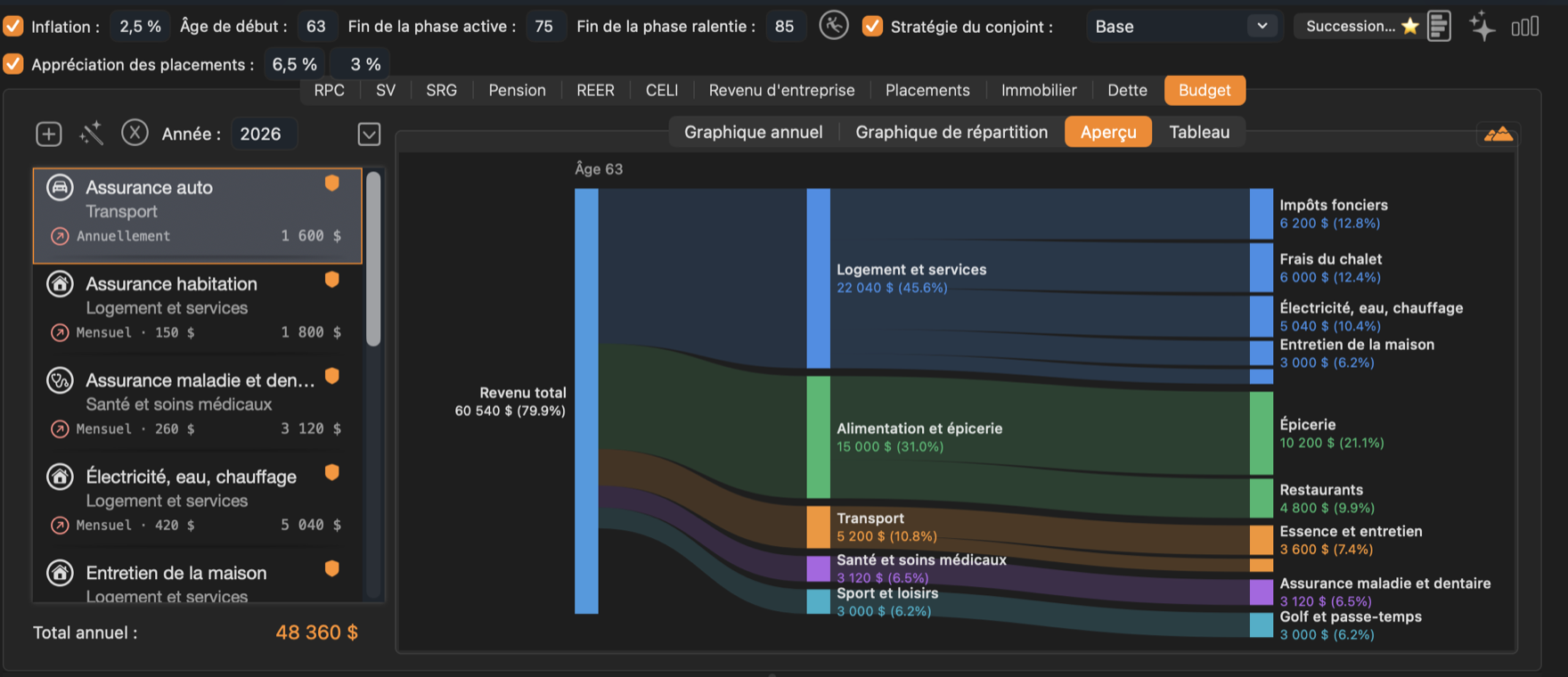
Task: Click the house icon of Assurance habitation
Action: pyautogui.click(x=60, y=283)
